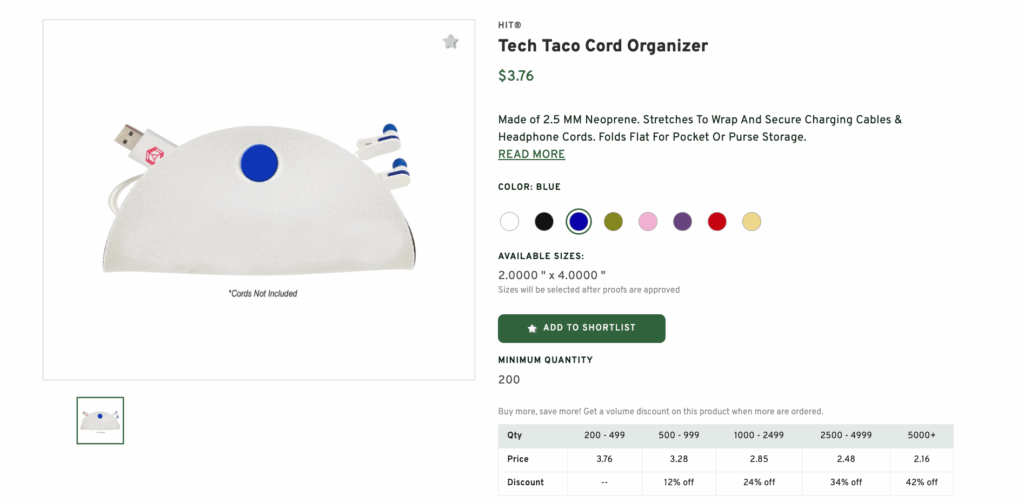
Task: Pick the olive green color swatch
Action: 613,221
